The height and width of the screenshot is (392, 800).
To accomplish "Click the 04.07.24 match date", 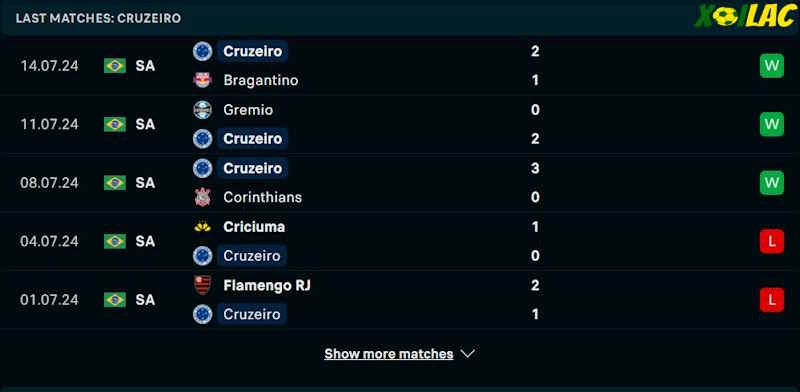I will [x=49, y=241].
